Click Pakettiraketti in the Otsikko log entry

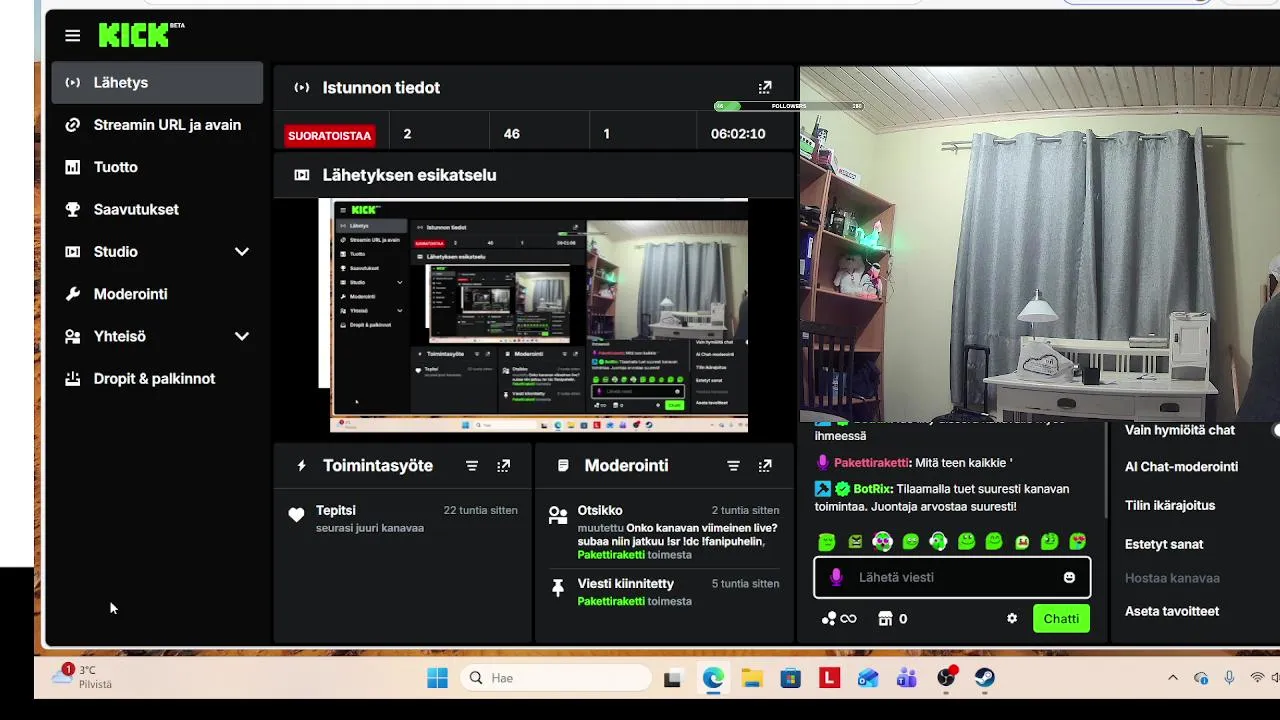click(x=611, y=555)
